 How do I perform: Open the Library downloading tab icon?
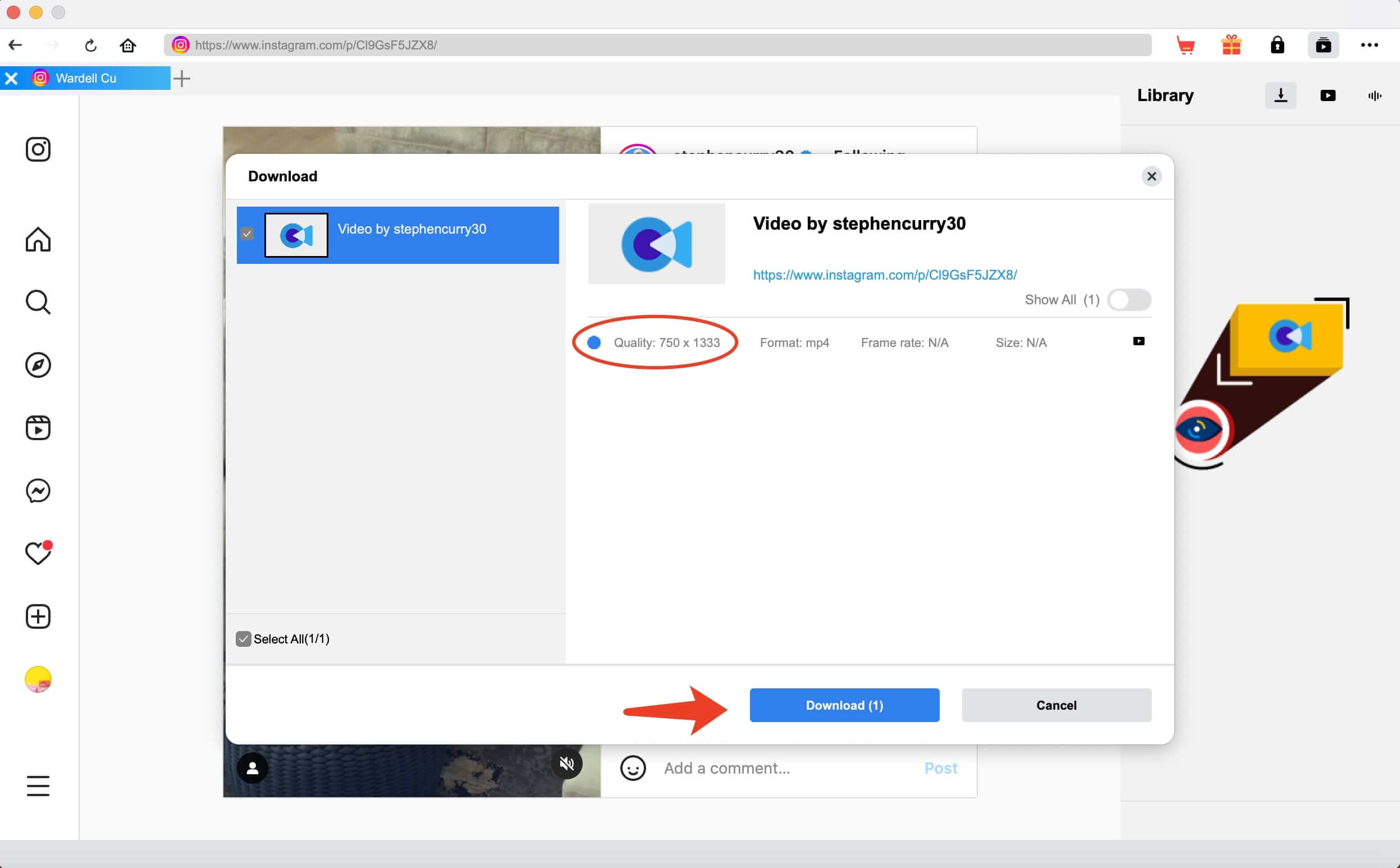1280,95
